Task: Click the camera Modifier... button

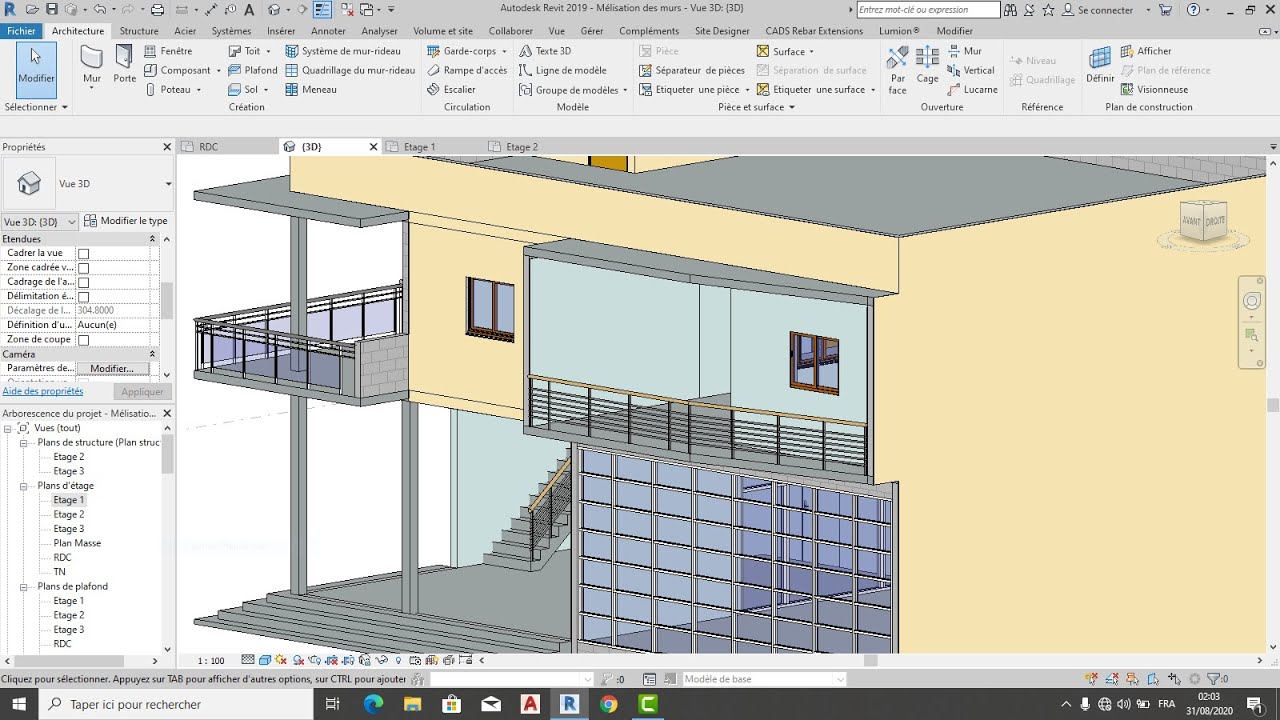Action: pyautogui.click(x=112, y=369)
